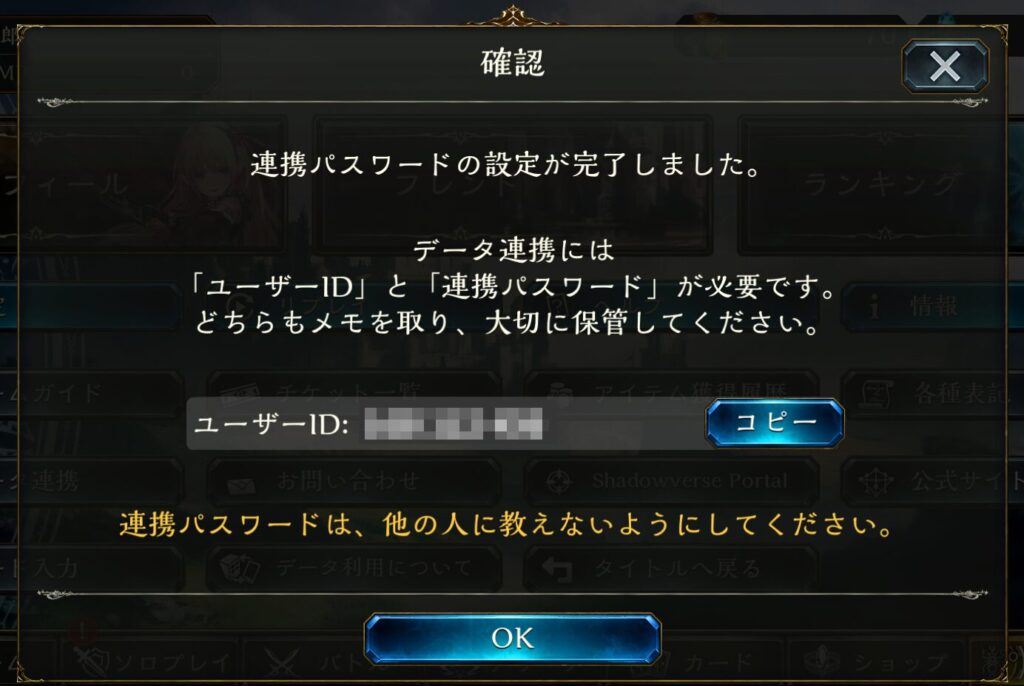Screen dimensions: 1024x686
Task: Click the 公式サイト icon
Action: (875, 482)
